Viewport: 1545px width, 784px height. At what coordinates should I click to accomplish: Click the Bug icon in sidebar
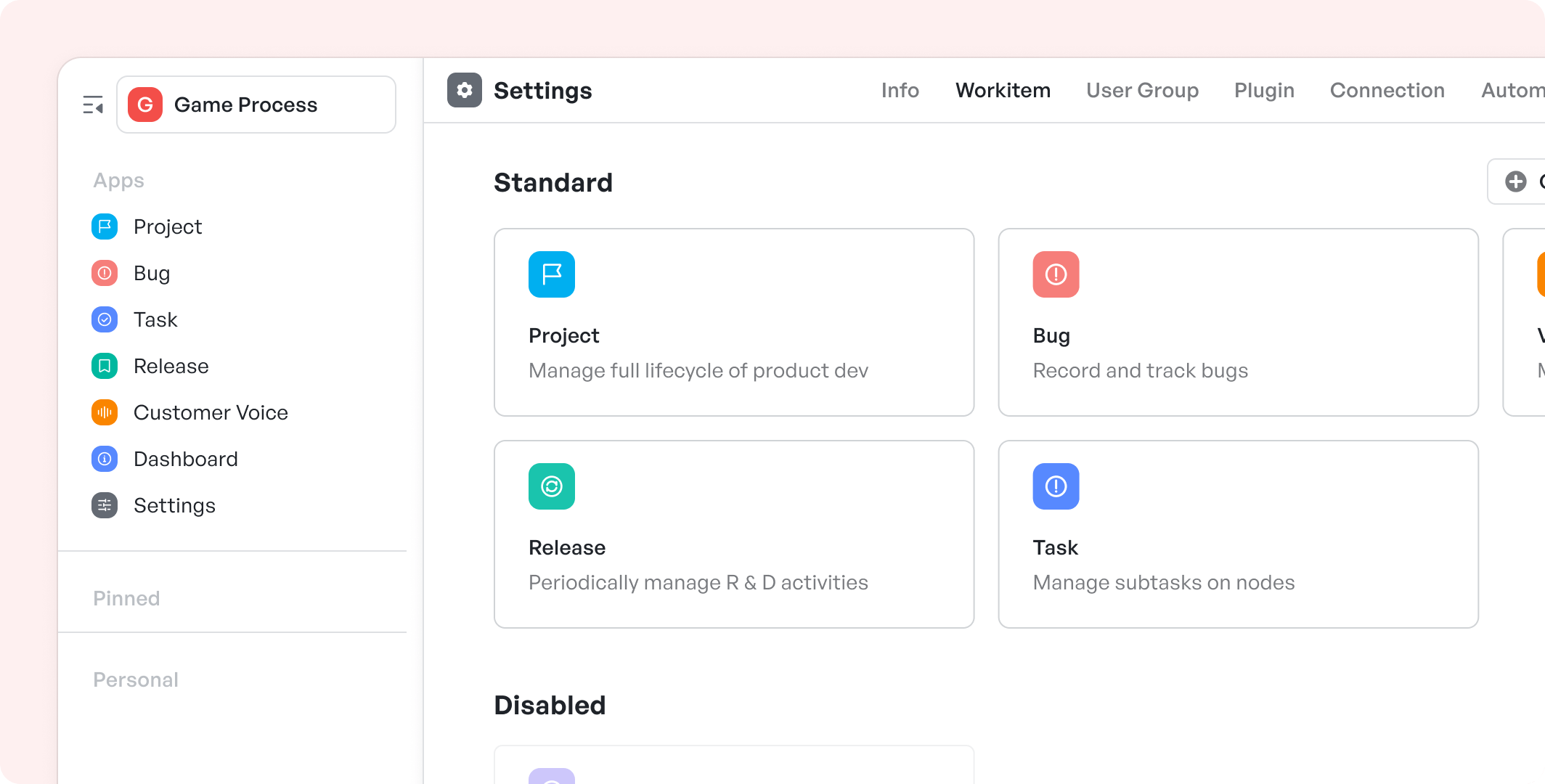click(x=105, y=273)
